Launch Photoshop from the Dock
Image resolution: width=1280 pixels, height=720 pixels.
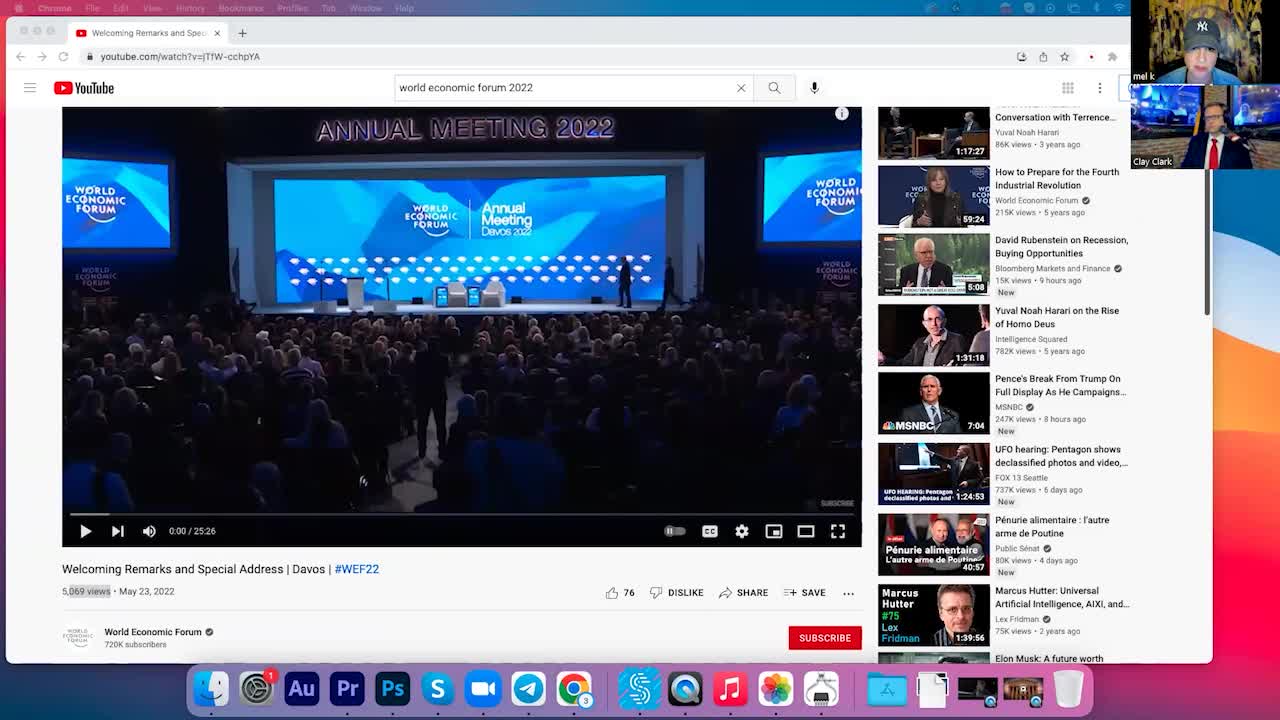[392, 689]
